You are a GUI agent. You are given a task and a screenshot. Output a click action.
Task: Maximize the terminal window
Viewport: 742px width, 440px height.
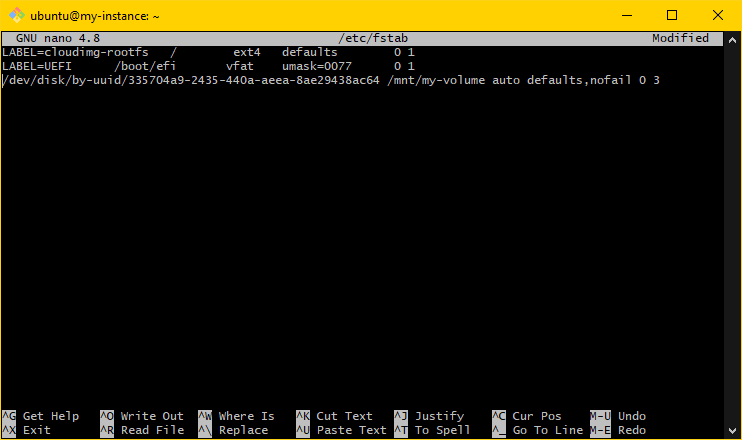click(672, 15)
